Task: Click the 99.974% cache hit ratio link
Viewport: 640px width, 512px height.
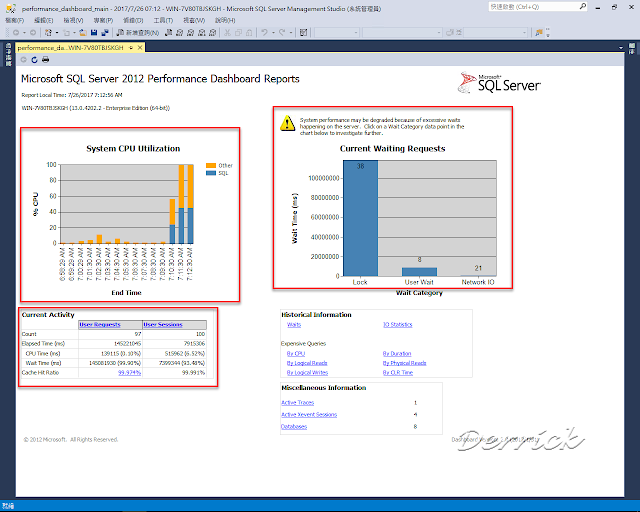Action: pyautogui.click(x=129, y=373)
